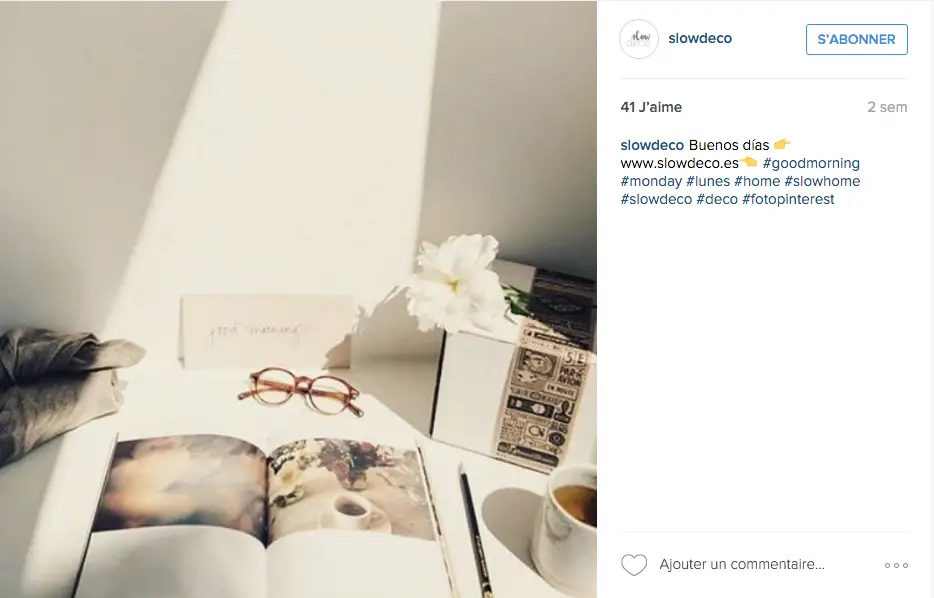
Task: Open the #fotopinterest hashtag
Action: click(x=788, y=199)
